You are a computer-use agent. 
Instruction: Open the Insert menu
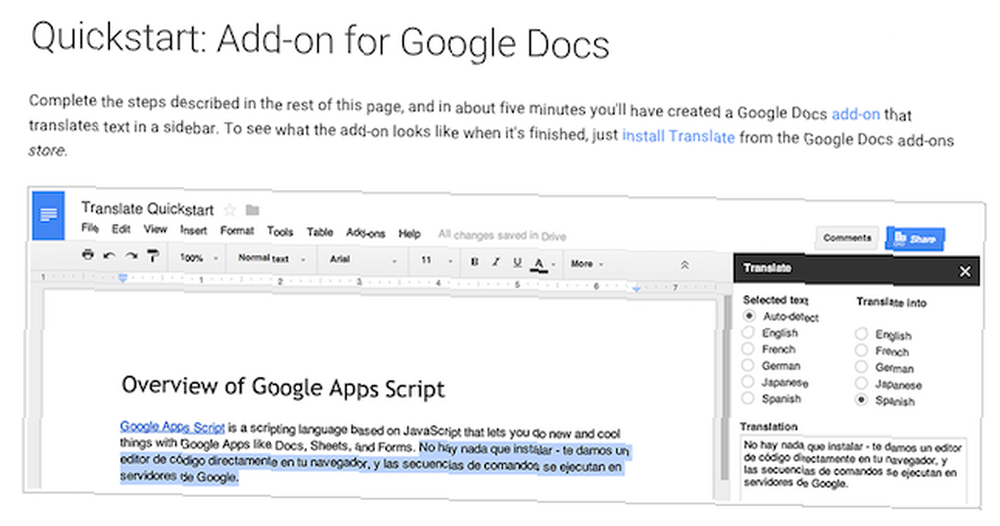[x=193, y=230]
